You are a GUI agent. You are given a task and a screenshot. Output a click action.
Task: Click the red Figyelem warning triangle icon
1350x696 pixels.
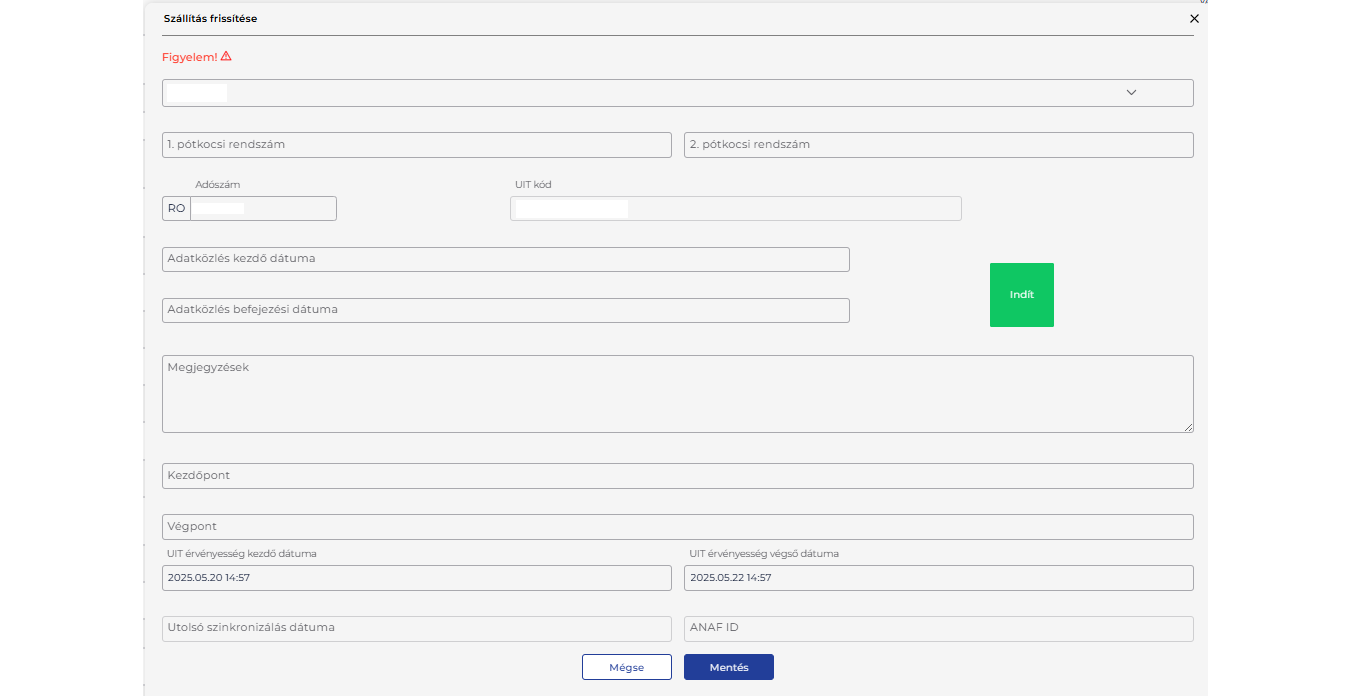(226, 57)
